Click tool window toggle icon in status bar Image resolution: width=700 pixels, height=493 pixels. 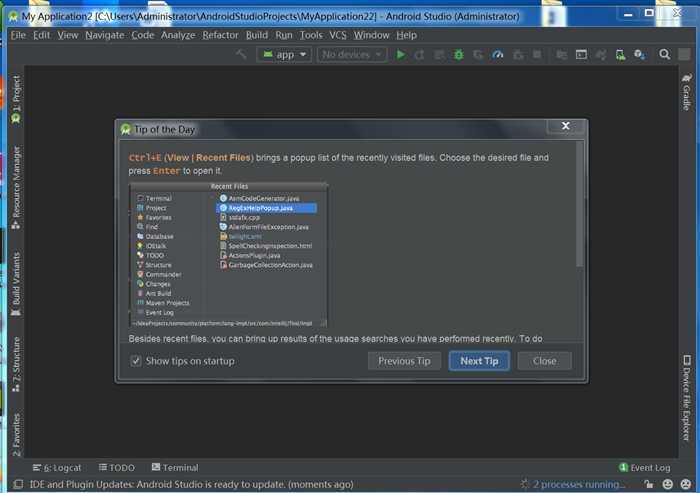(18, 484)
